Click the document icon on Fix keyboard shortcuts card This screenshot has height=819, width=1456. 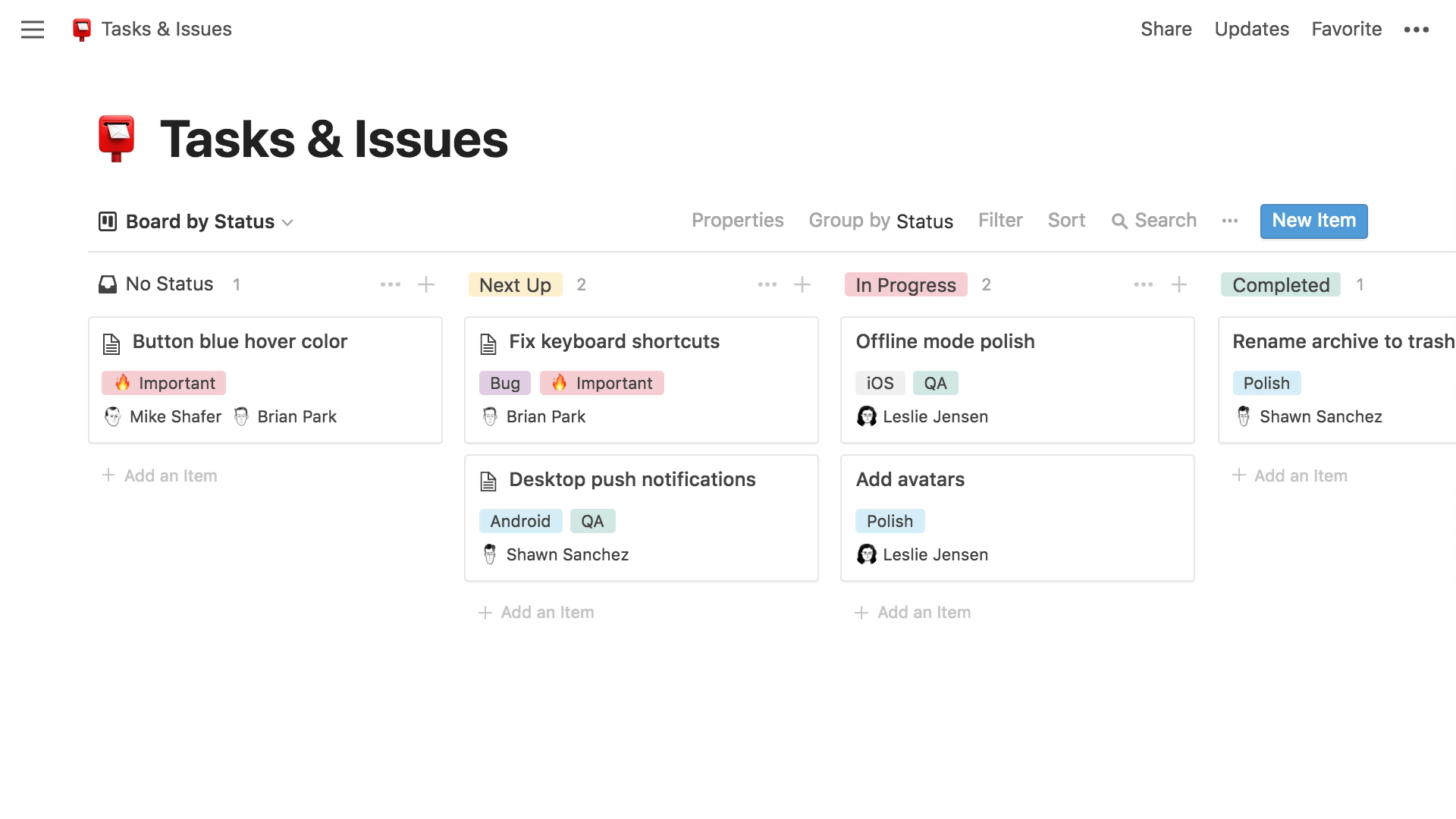pos(489,342)
